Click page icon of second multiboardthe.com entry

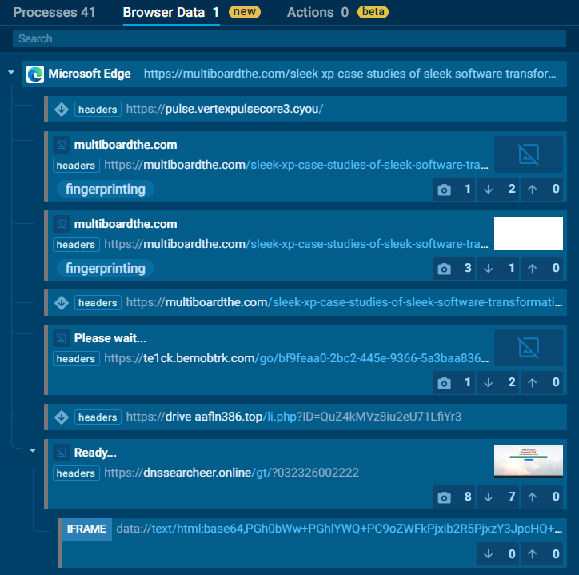(x=61, y=224)
